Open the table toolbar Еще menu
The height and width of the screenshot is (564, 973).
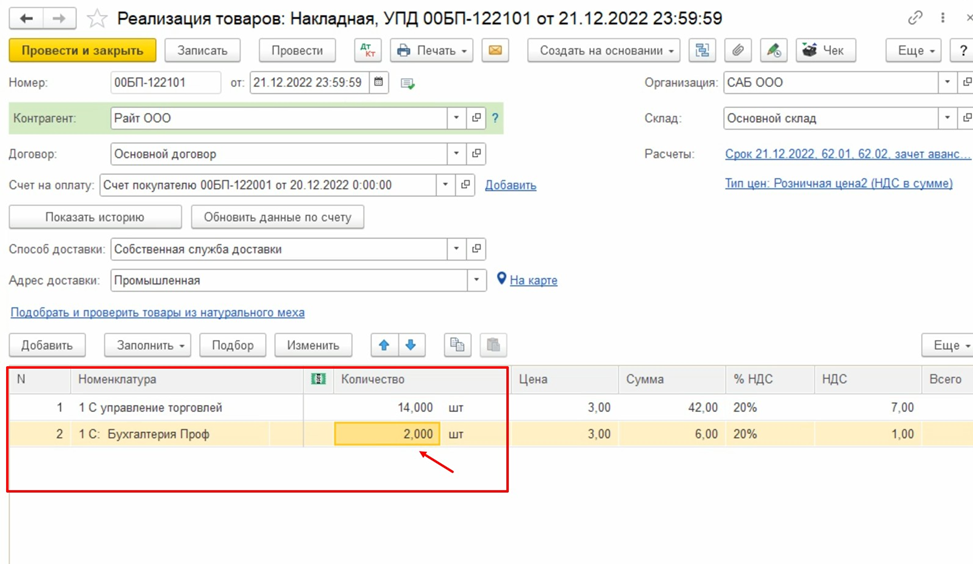[948, 345]
